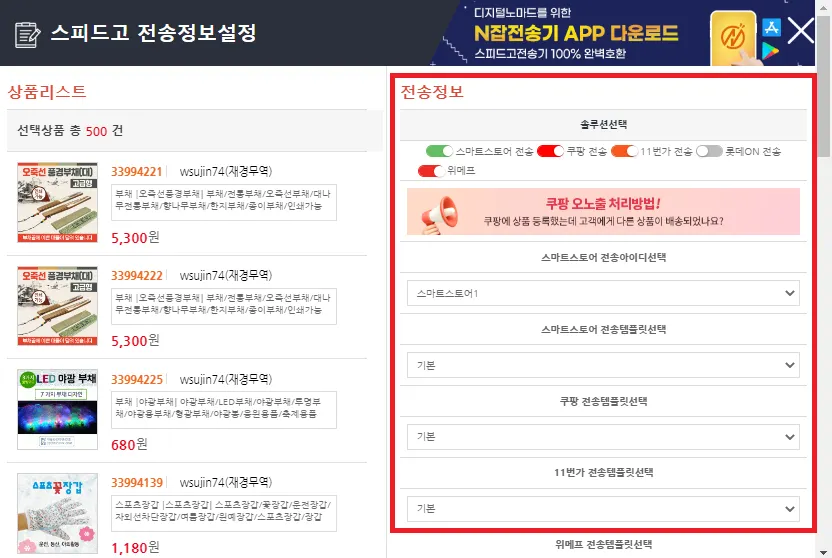Click the keyword box of product 33994222

click(224, 306)
